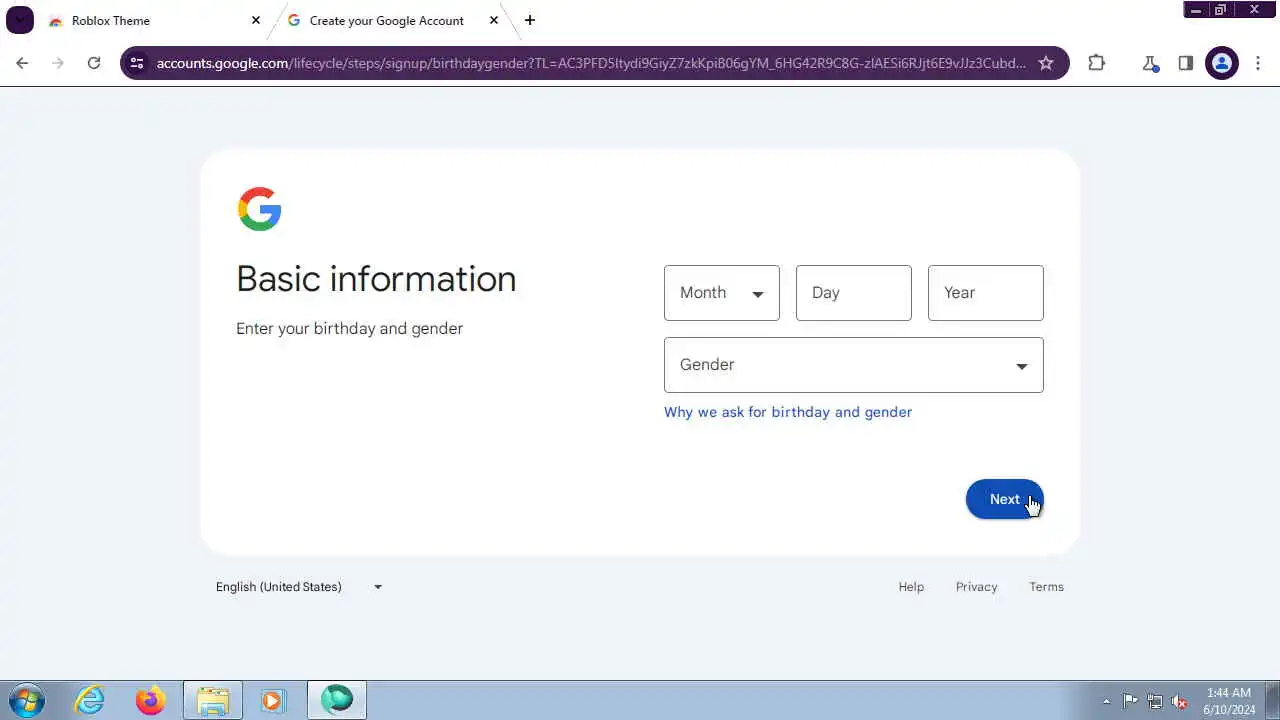
Task: Open Windows Explorer folder in taskbar
Action: [212, 700]
